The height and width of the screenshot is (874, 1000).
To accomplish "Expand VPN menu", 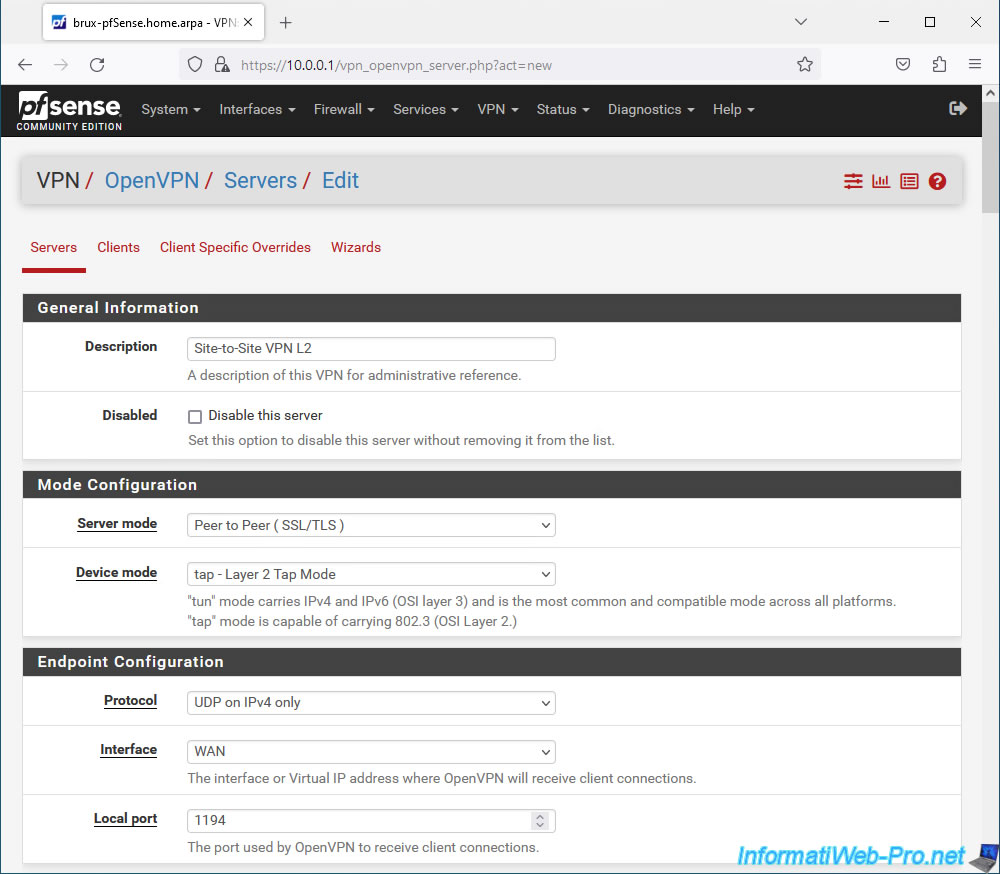I will click(497, 109).
